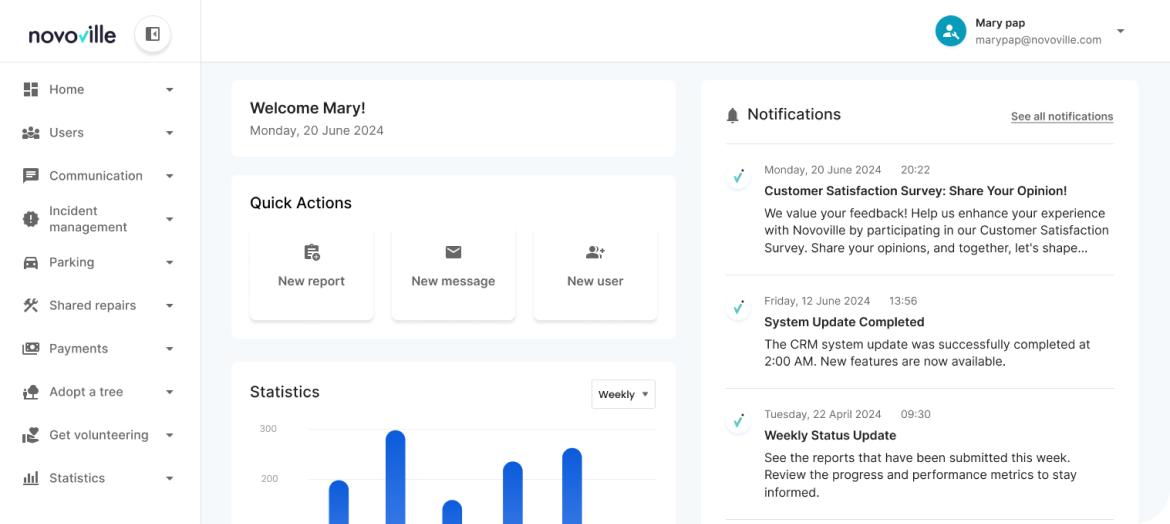Click the Adopt a tree icon
The image size is (1170, 524).
(x=31, y=392)
